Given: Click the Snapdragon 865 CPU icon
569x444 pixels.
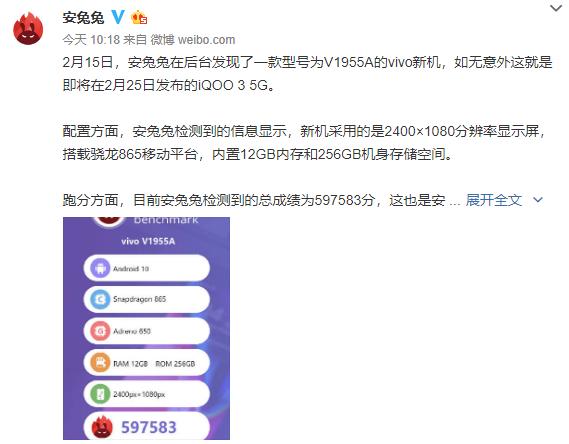Looking at the screenshot, I should click(x=100, y=299).
